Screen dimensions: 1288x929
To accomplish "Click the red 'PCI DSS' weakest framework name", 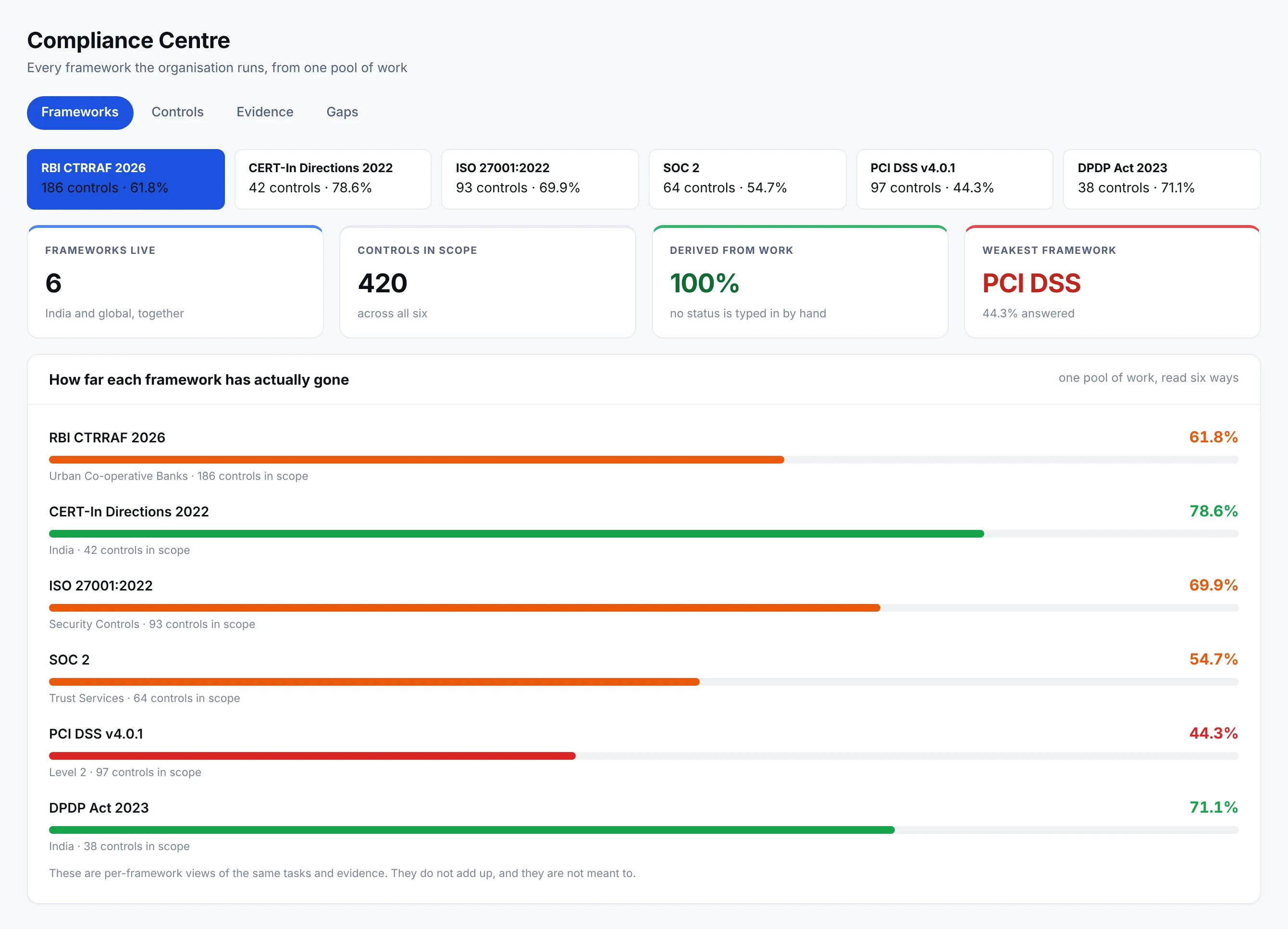I will coord(1031,283).
